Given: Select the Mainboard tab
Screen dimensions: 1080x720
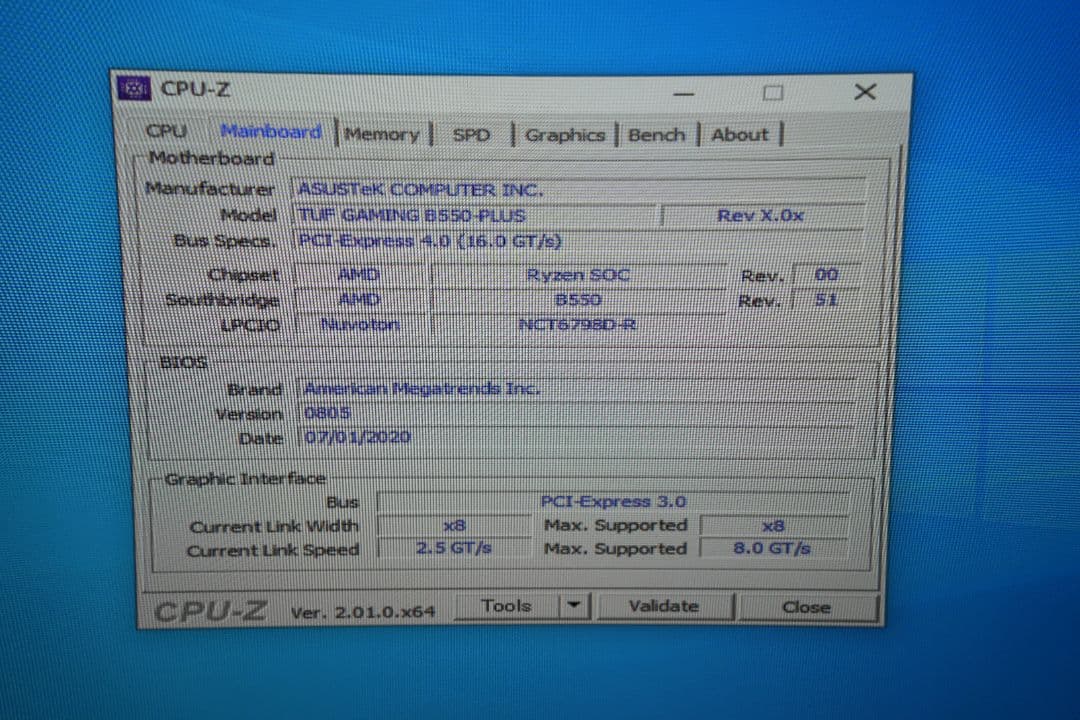Looking at the screenshot, I should click(x=270, y=131).
